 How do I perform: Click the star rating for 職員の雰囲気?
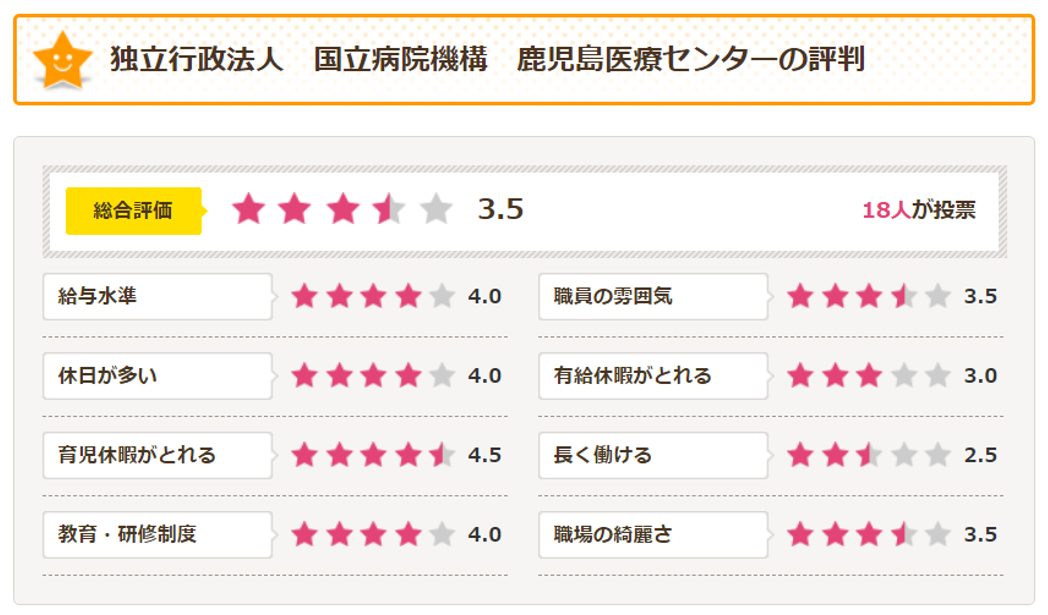point(868,296)
